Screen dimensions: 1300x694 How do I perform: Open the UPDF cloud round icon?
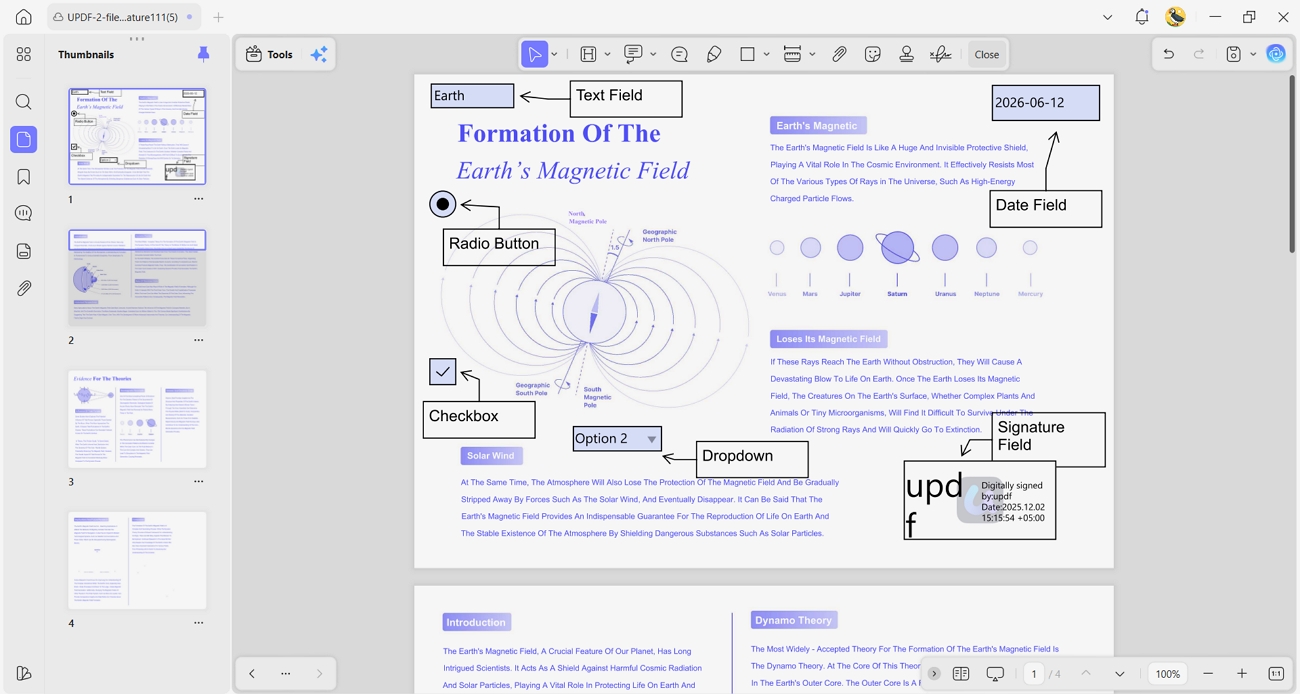click(1276, 54)
